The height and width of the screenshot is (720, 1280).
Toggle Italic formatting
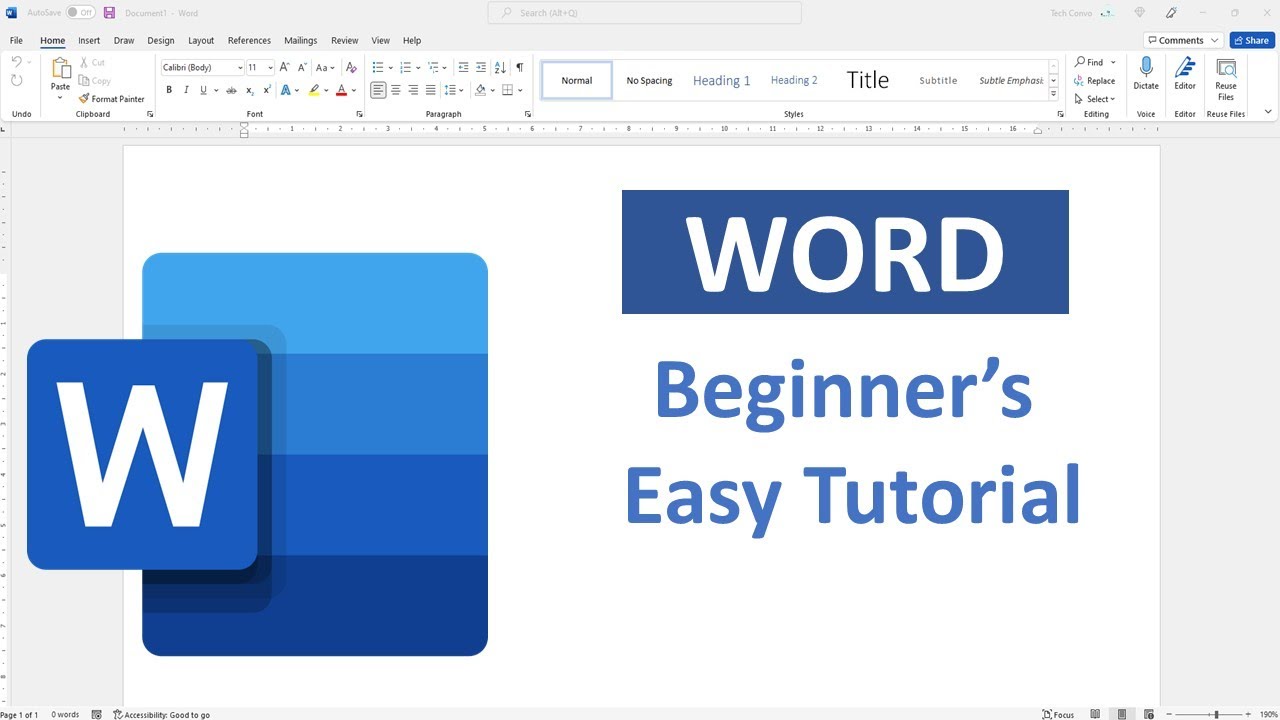pos(186,90)
